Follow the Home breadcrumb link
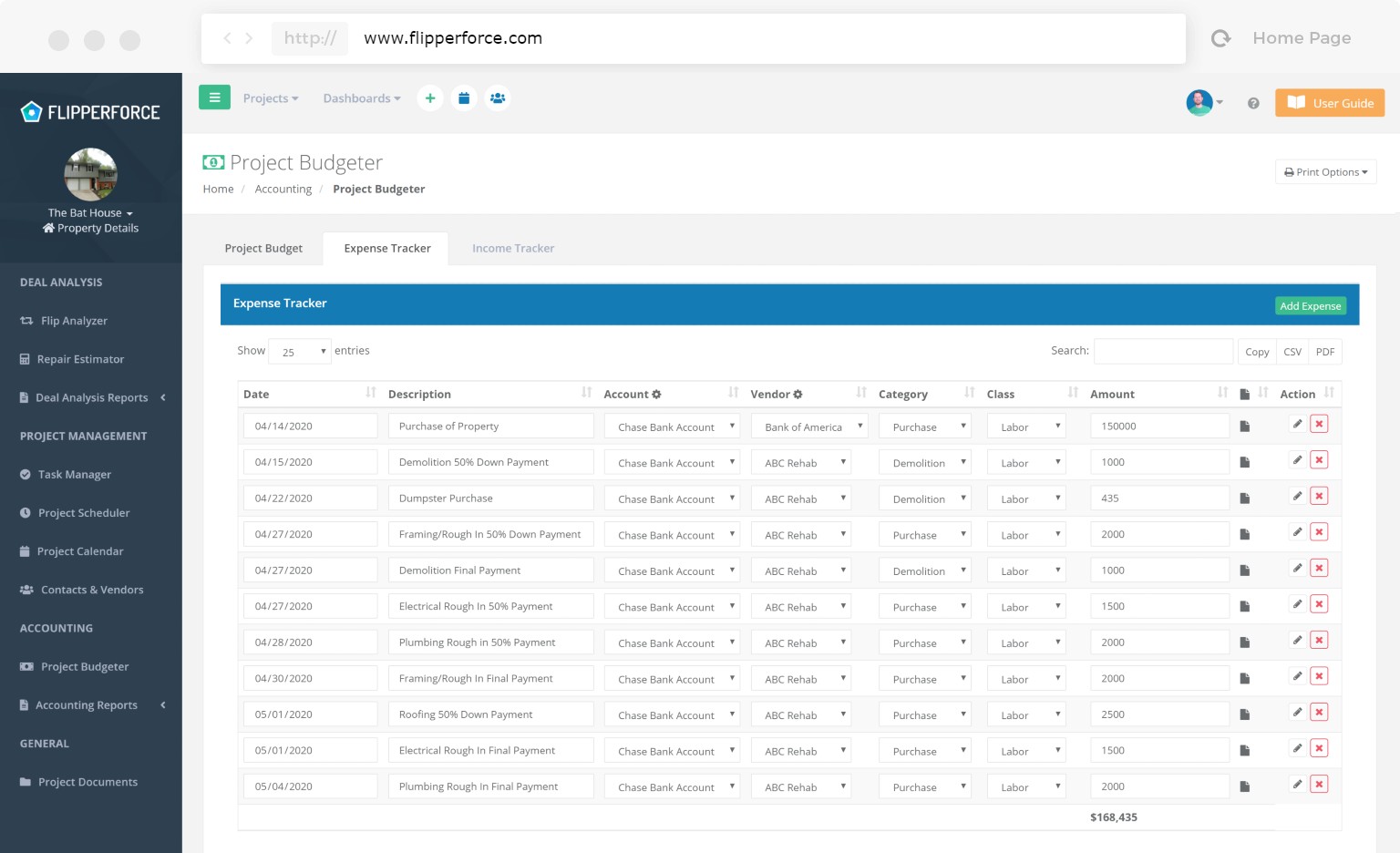1400x853 pixels. (x=218, y=189)
